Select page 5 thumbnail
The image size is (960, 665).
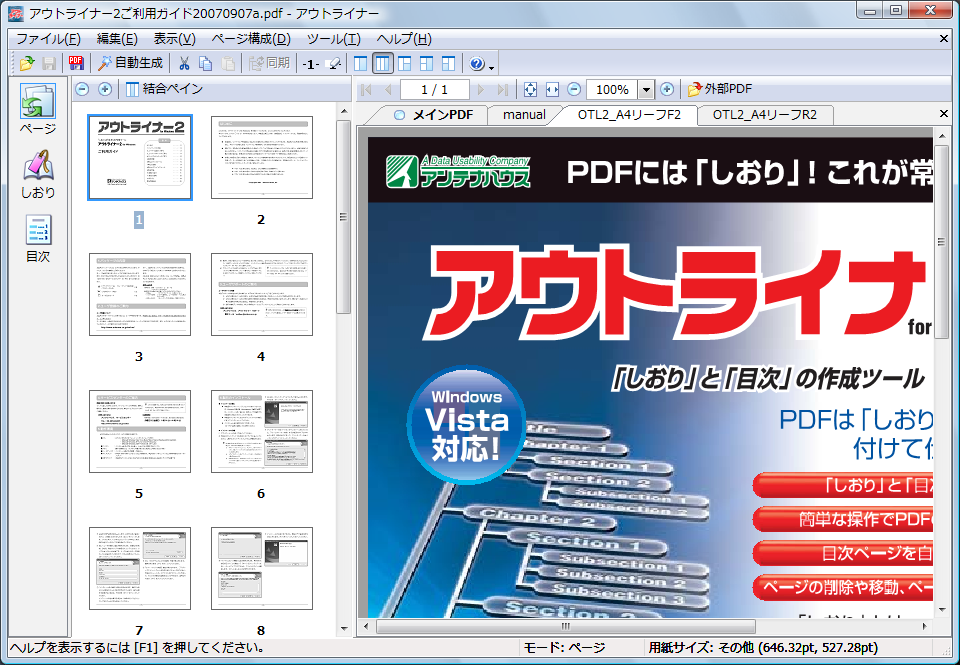click(x=140, y=432)
